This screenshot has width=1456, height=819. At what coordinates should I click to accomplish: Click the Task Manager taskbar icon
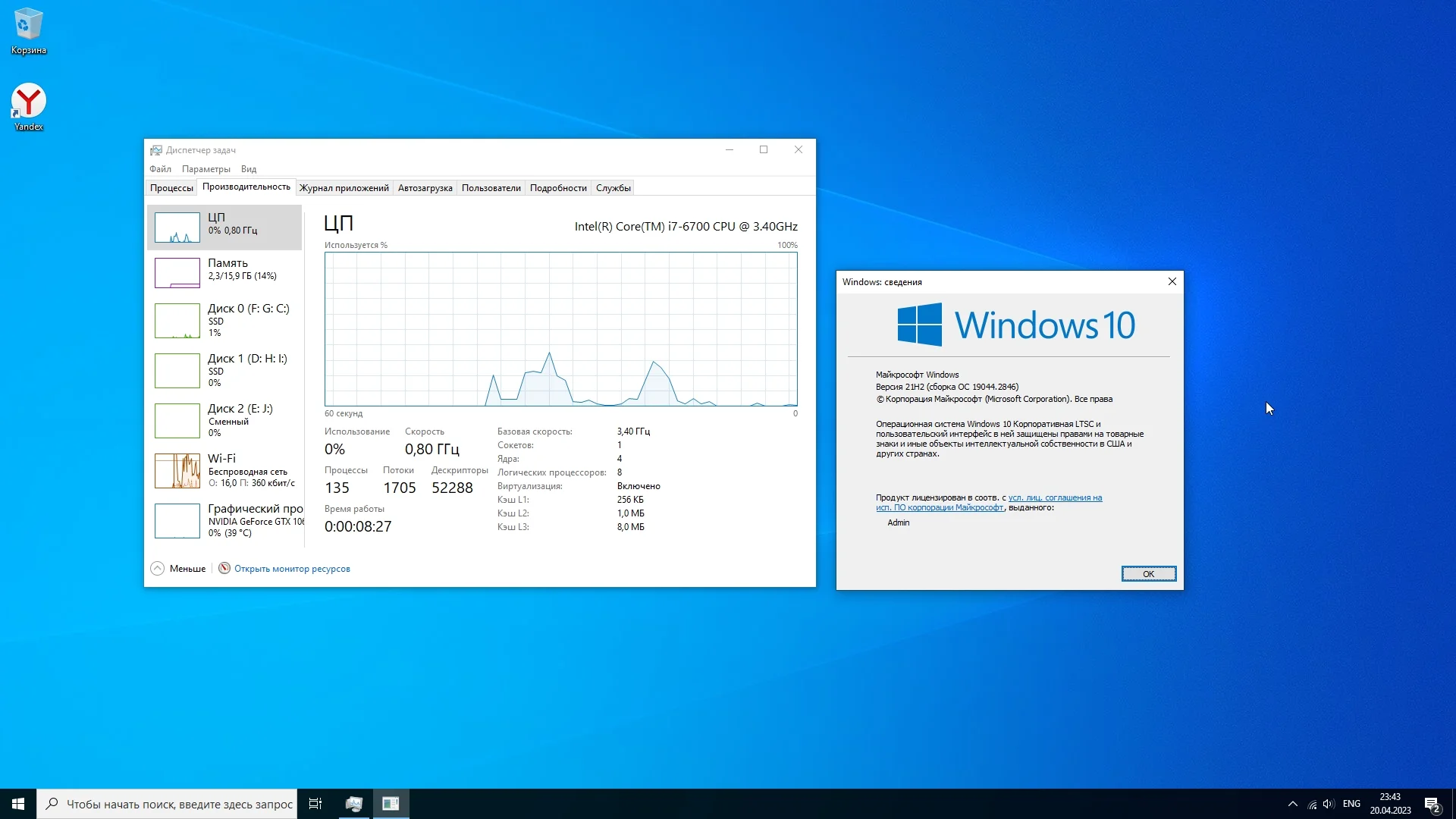click(x=353, y=804)
